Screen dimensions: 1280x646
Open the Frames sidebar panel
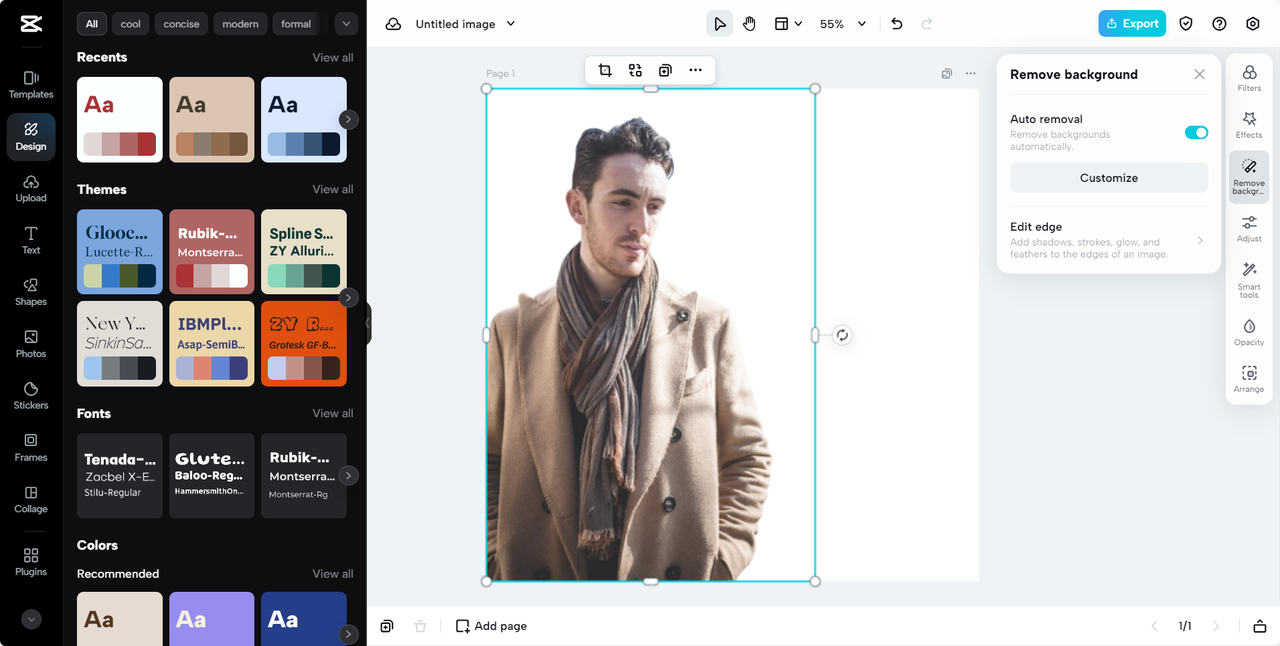tap(31, 448)
